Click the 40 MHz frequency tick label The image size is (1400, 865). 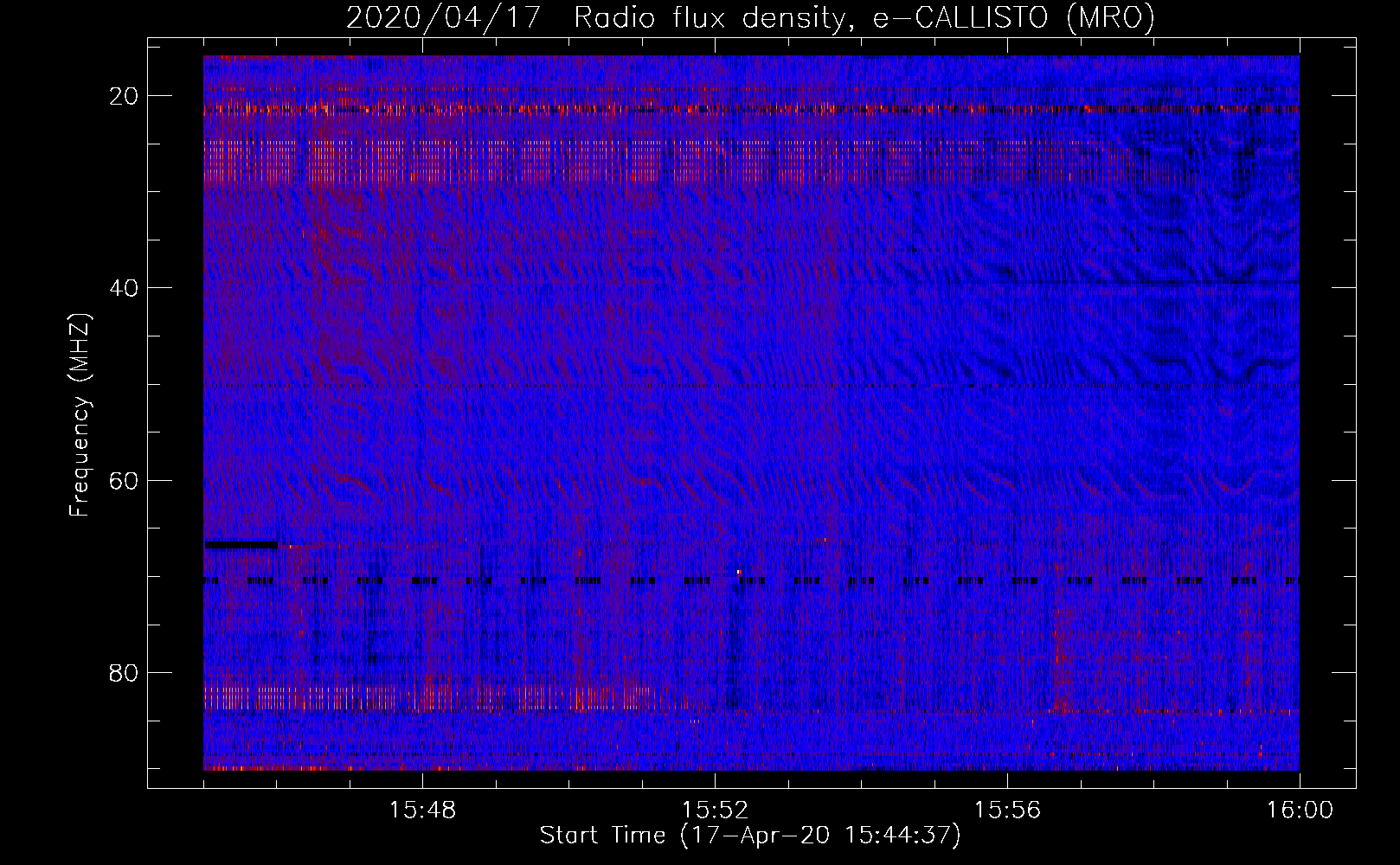coord(124,288)
